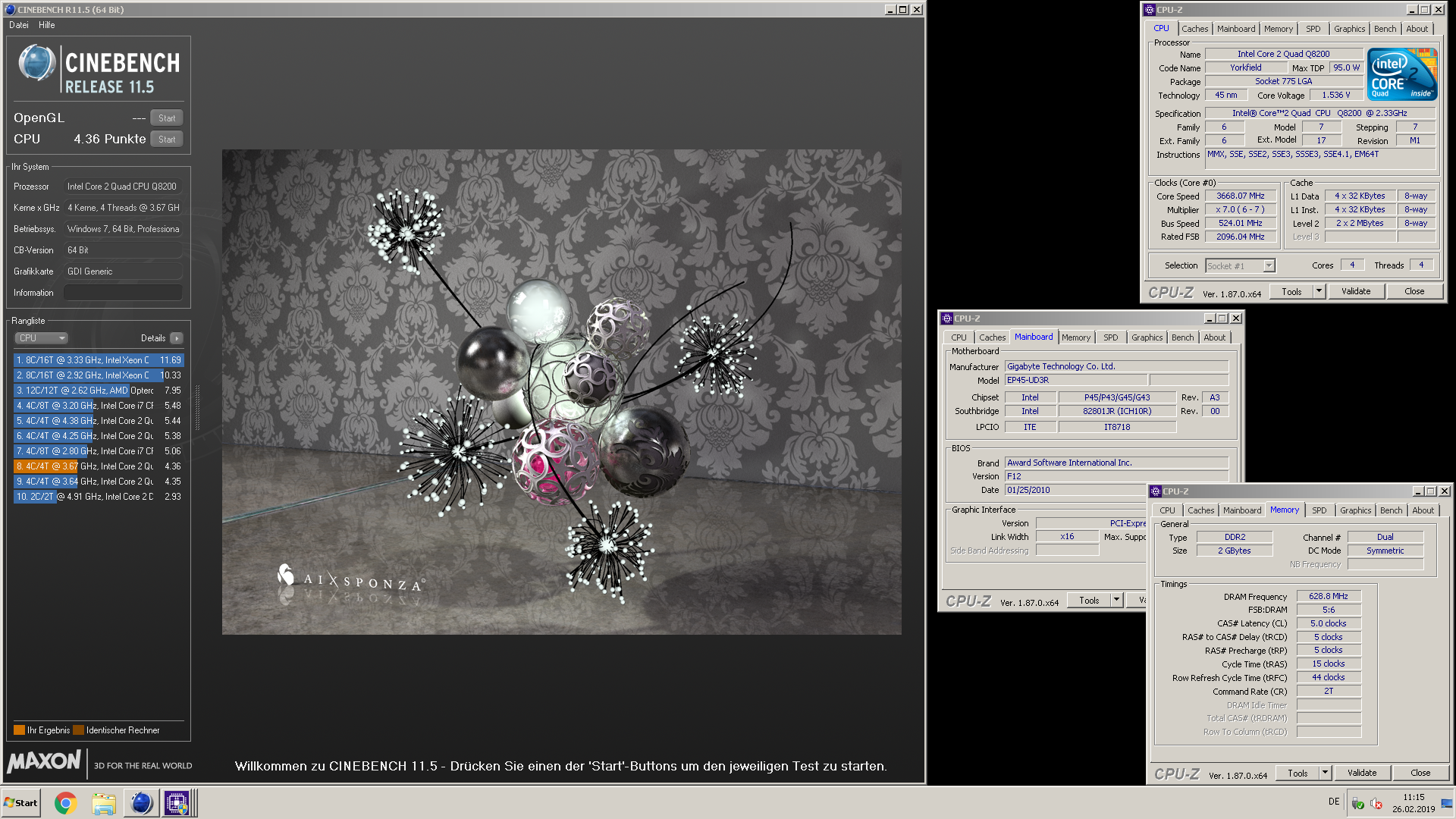Switch to the Caches tab in the top CPU-Z window

[x=1194, y=29]
